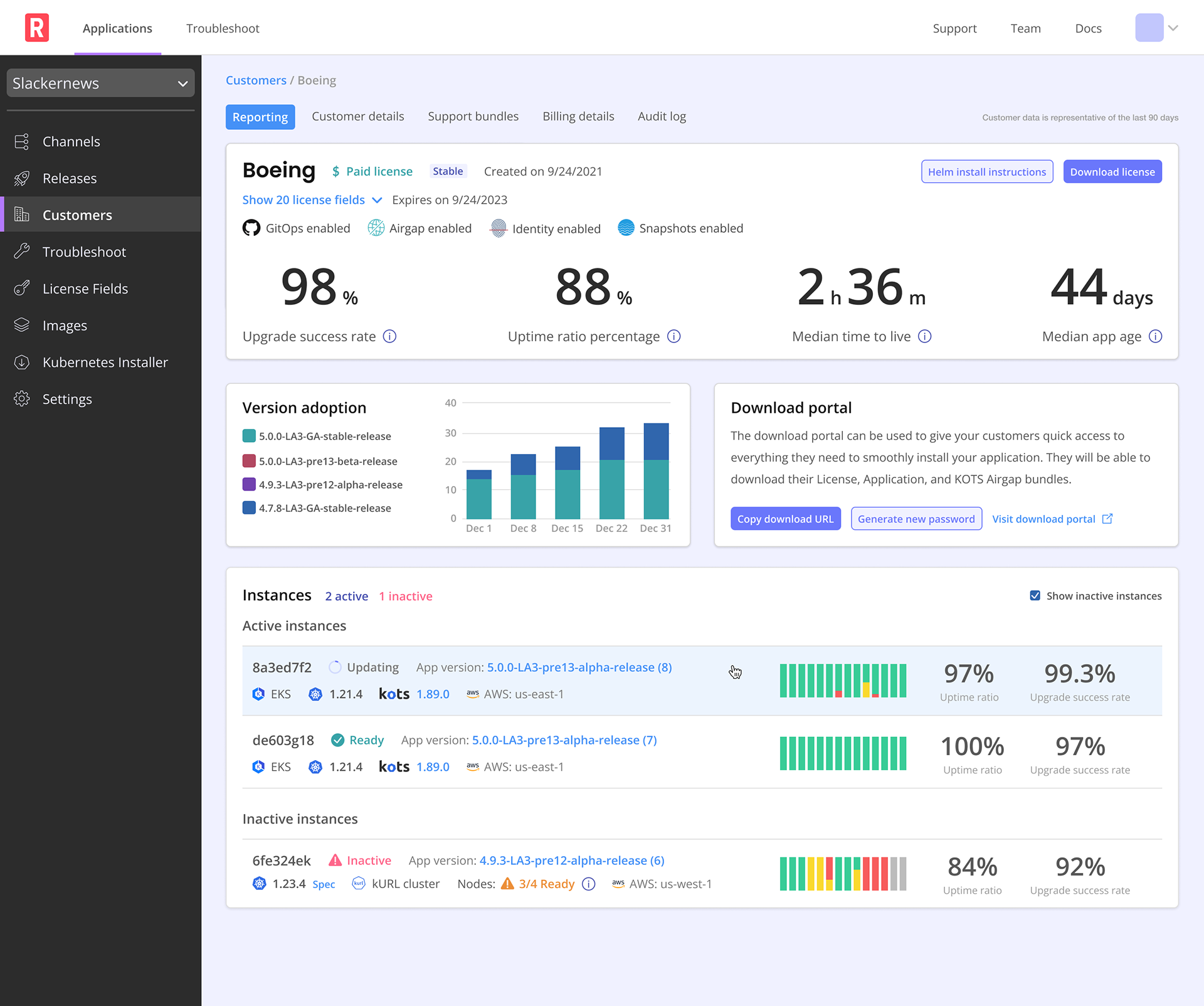Open the user avatar dropdown menu
The height and width of the screenshot is (1006, 1204).
1157,28
